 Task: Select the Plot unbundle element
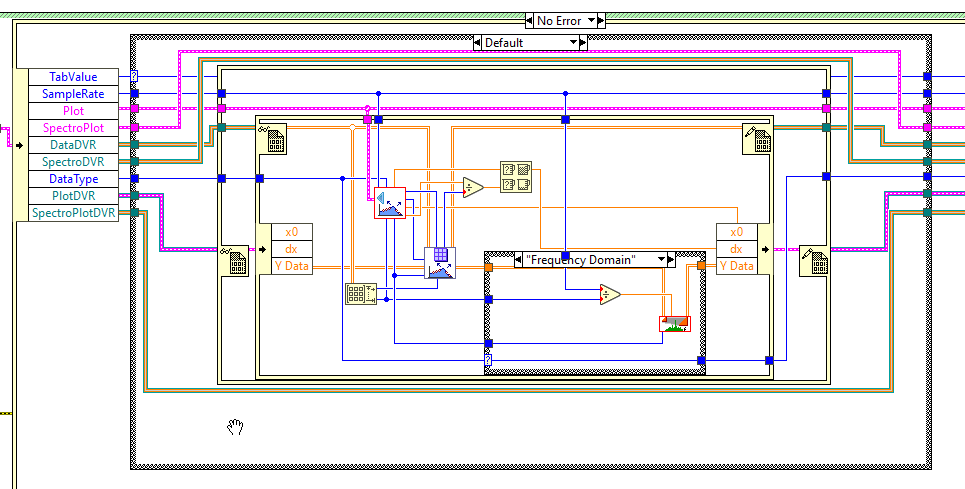73,111
